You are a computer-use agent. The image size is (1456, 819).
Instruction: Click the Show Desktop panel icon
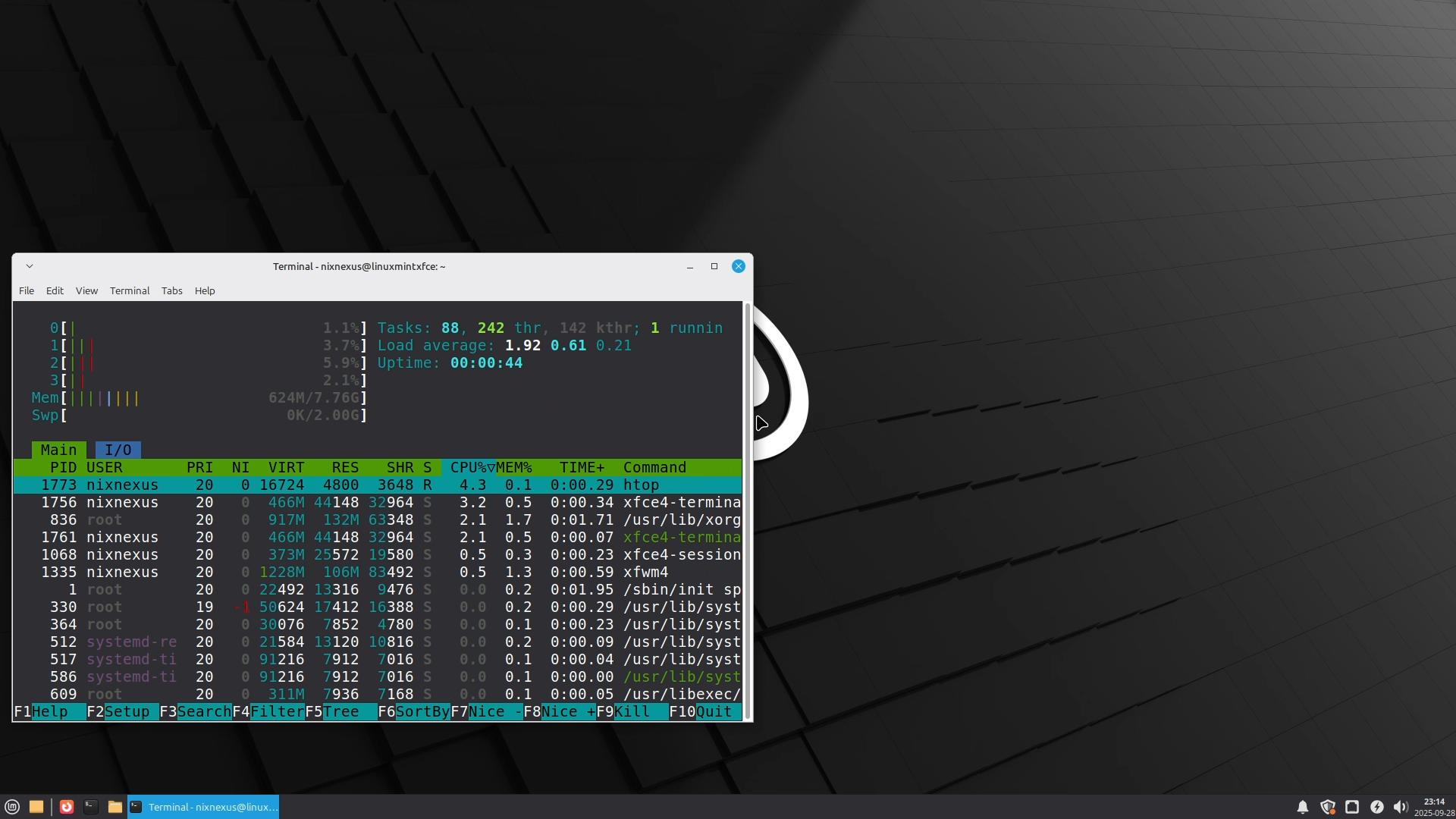[x=36, y=807]
